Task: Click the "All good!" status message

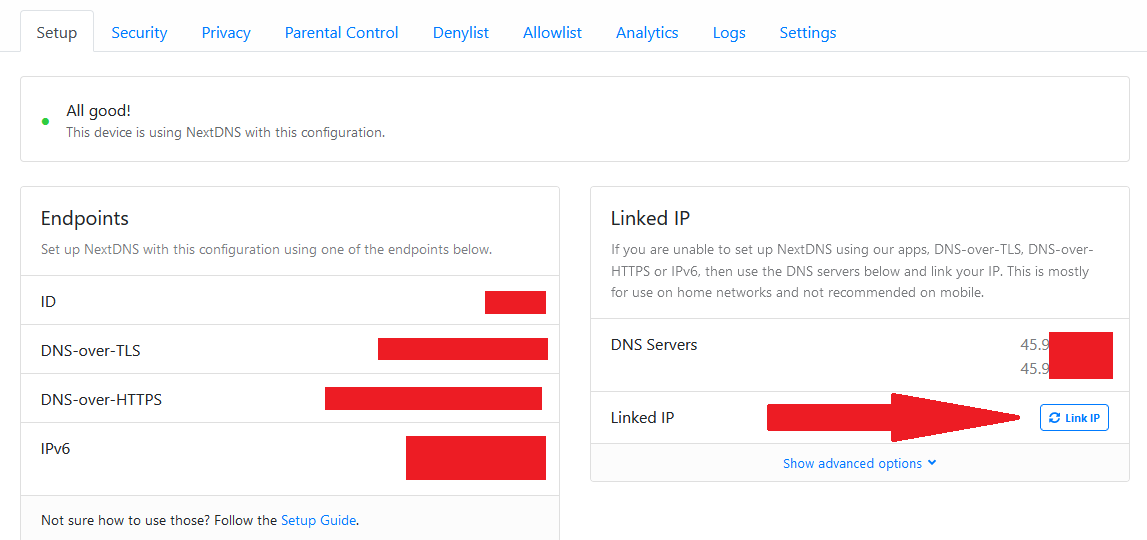Action: click(98, 111)
